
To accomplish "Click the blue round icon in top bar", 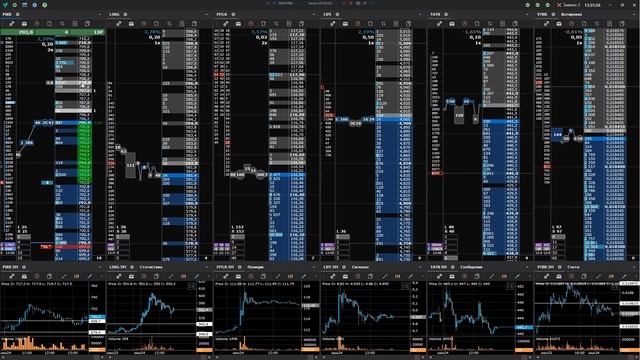I will coord(34,5).
